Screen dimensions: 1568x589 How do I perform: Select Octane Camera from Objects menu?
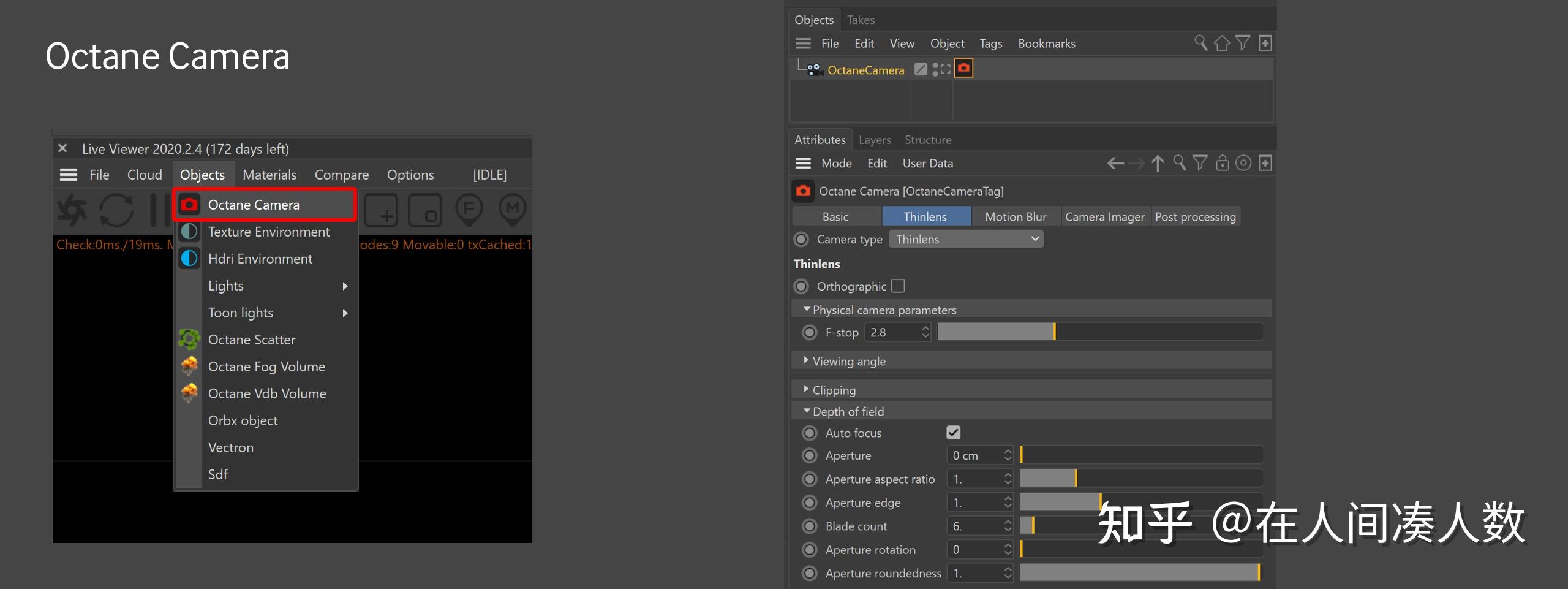click(265, 205)
